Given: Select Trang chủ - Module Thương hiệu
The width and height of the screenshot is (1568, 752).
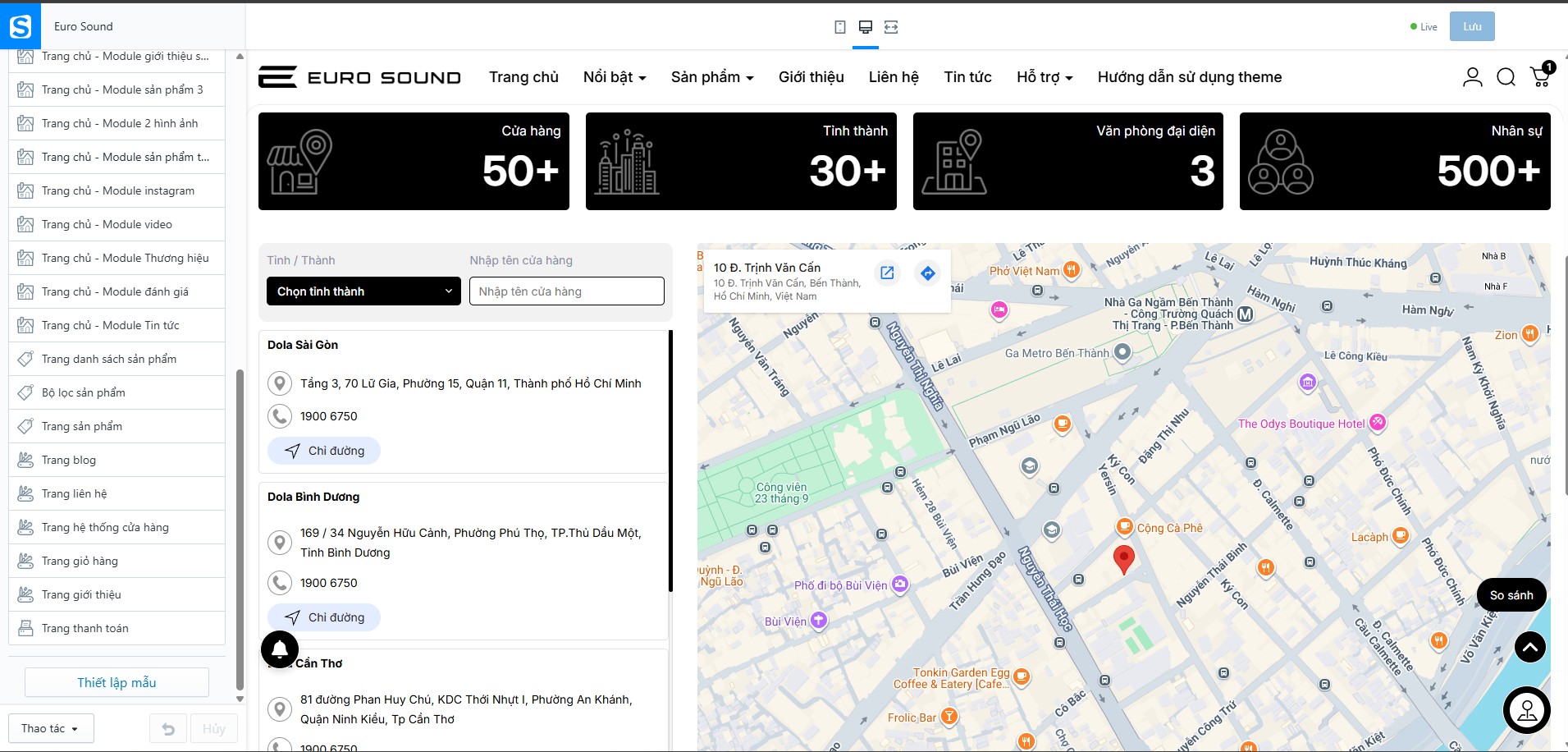Looking at the screenshot, I should (x=117, y=258).
